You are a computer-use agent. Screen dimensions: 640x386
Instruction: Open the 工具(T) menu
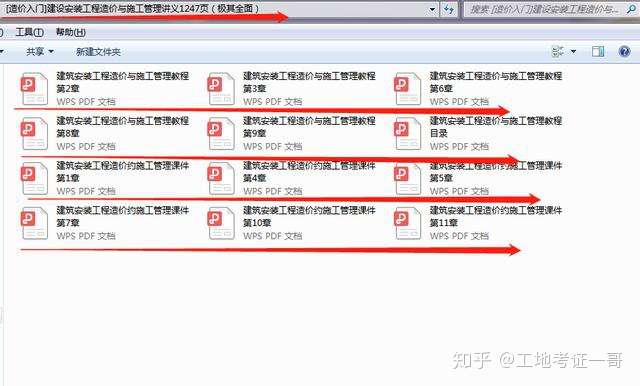click(x=29, y=32)
